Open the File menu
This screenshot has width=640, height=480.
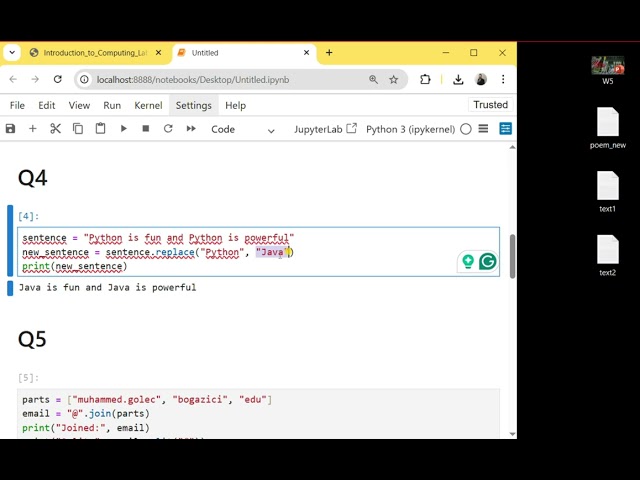pos(17,106)
